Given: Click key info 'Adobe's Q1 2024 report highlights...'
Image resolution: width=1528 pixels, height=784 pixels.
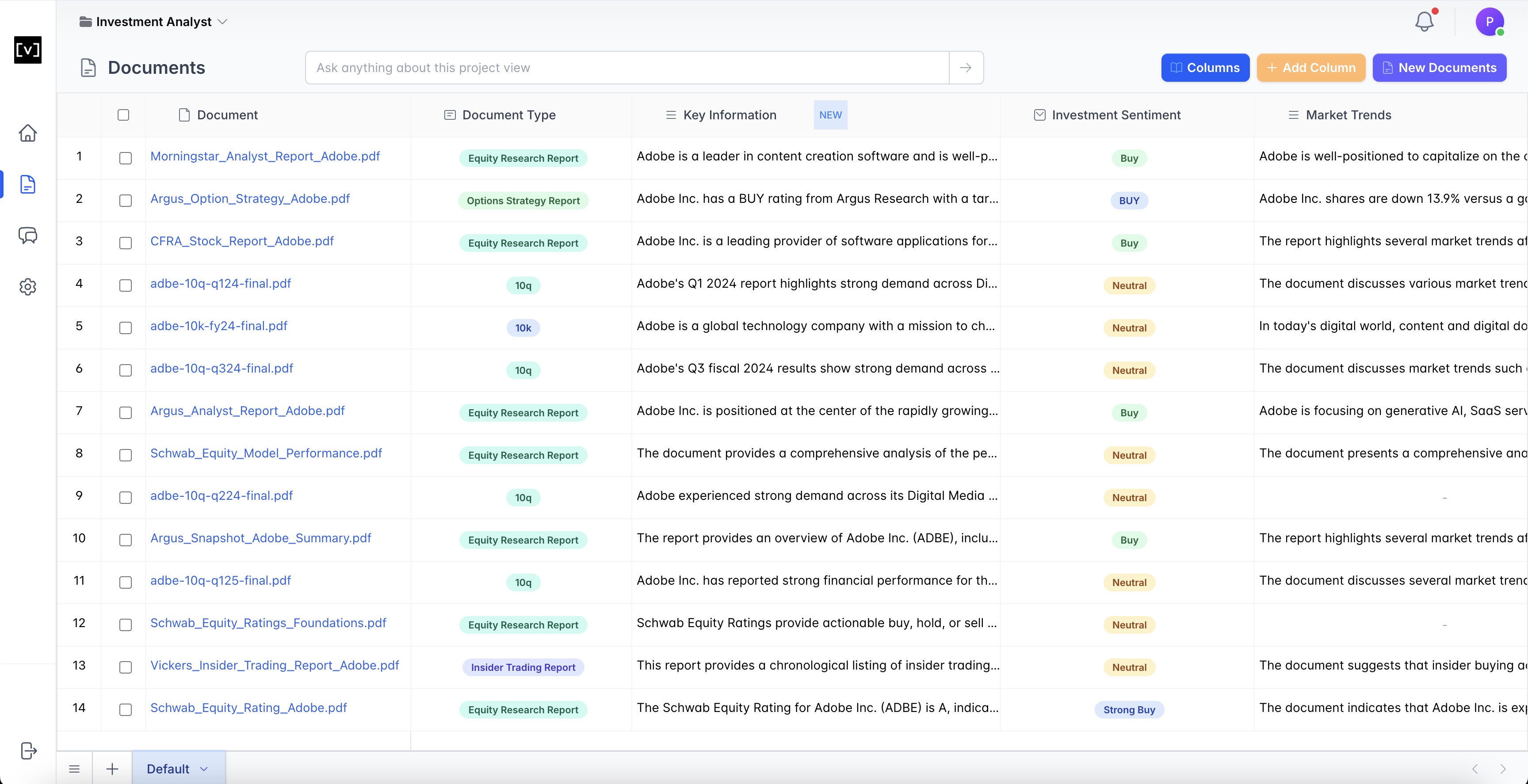Looking at the screenshot, I should tap(817, 283).
